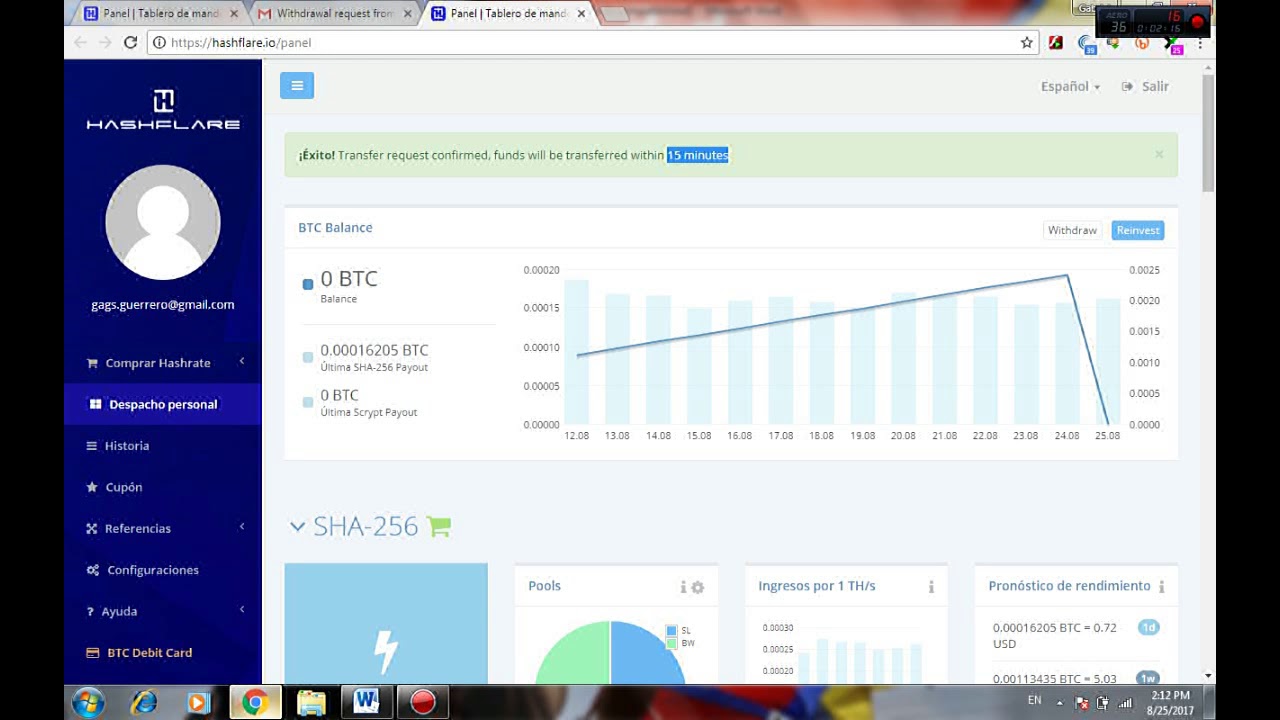
Task: Click the 24.08 data point on chart
Action: [1067, 275]
